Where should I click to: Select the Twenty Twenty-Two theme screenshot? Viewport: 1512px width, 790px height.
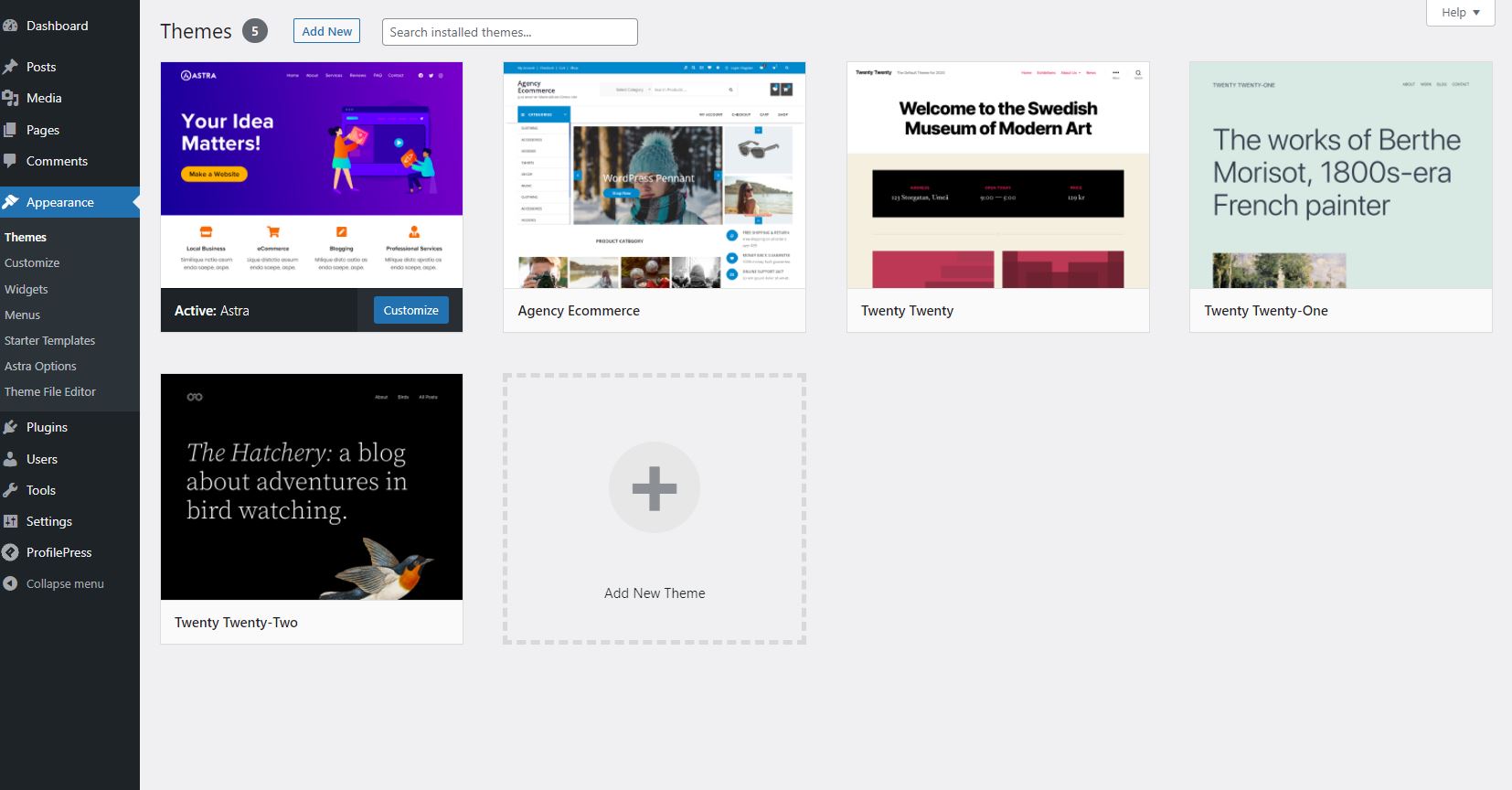(312, 486)
